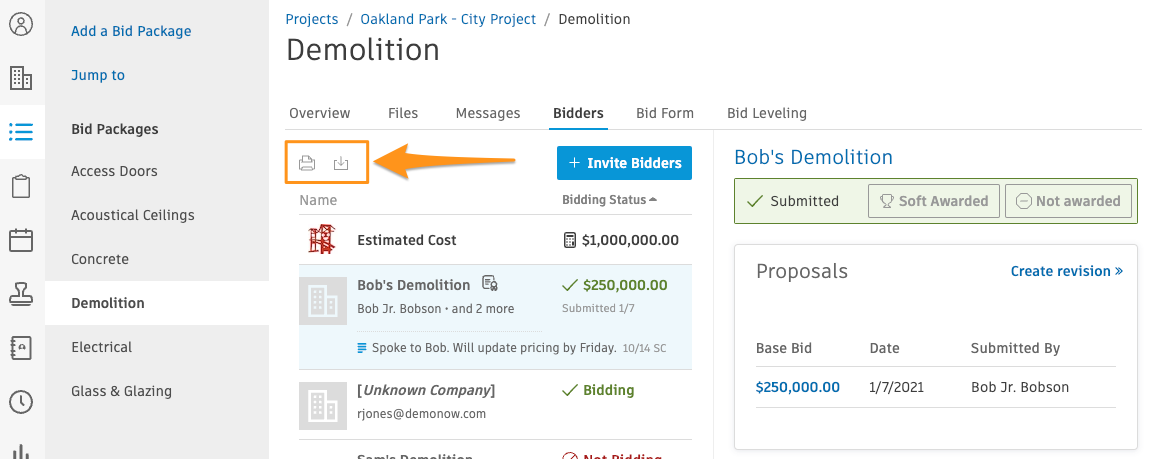Select the Submitted status option
The width and height of the screenshot is (1154, 459).
coord(793,201)
